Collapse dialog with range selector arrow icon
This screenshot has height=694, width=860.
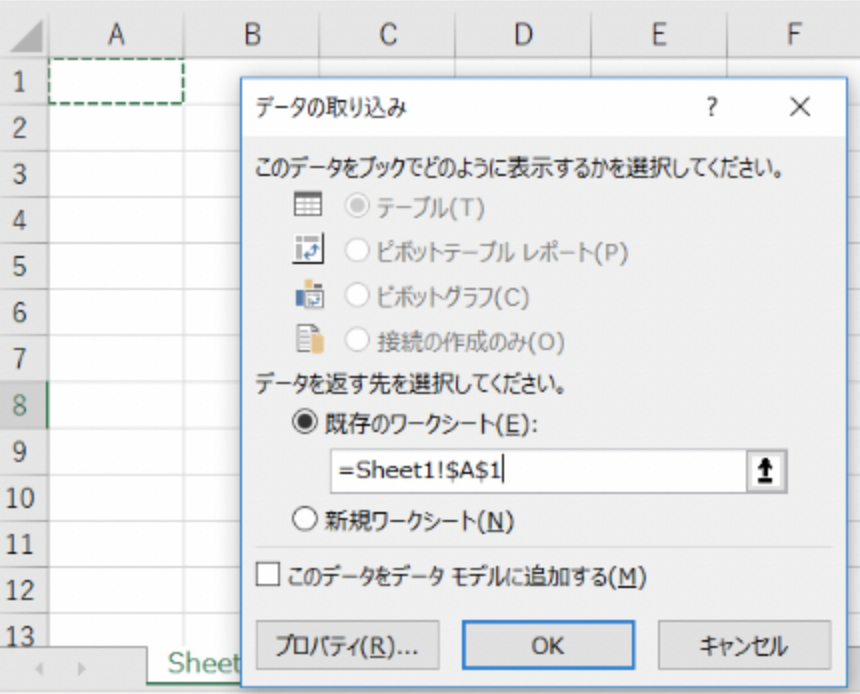coord(766,471)
